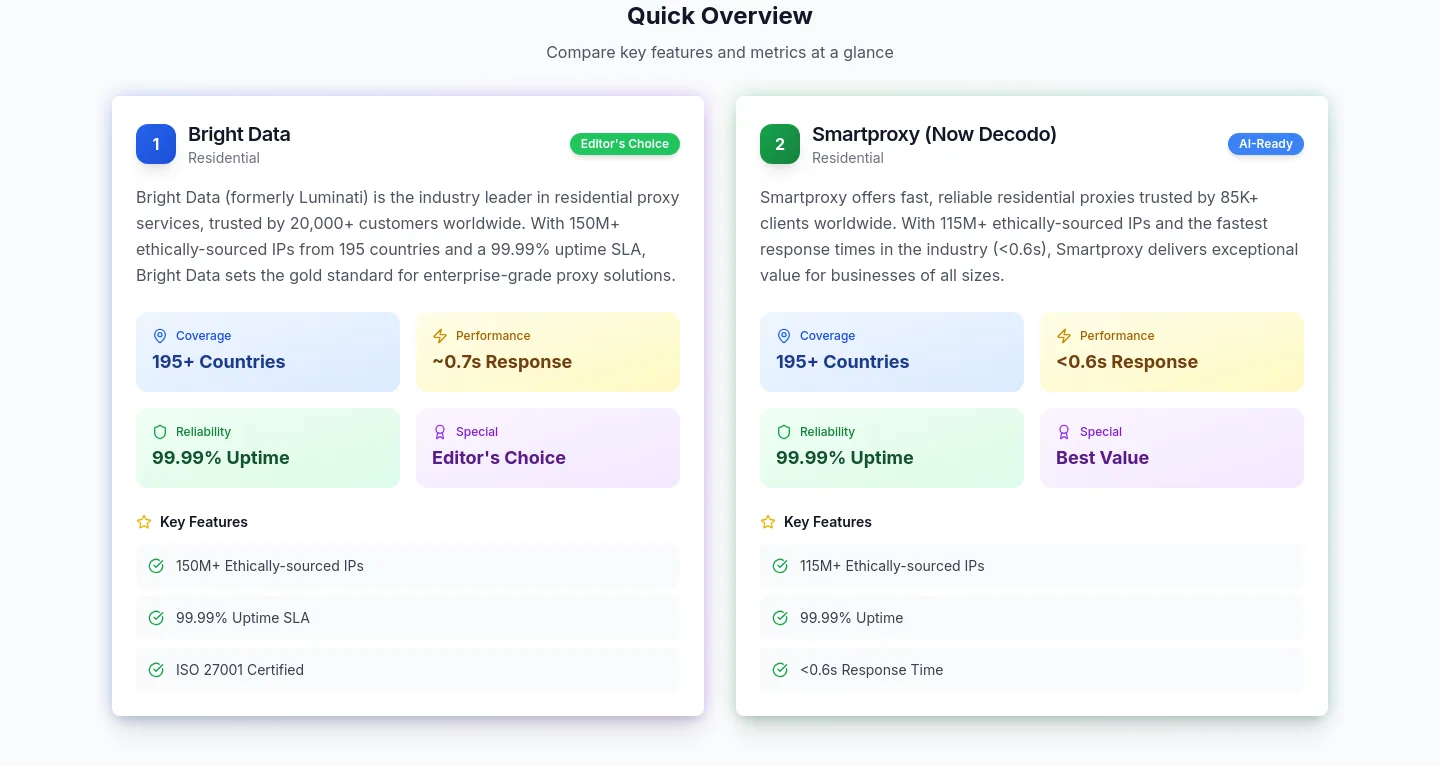
Task: Click the Performance lightning icon in Bright Data card
Action: tap(440, 336)
